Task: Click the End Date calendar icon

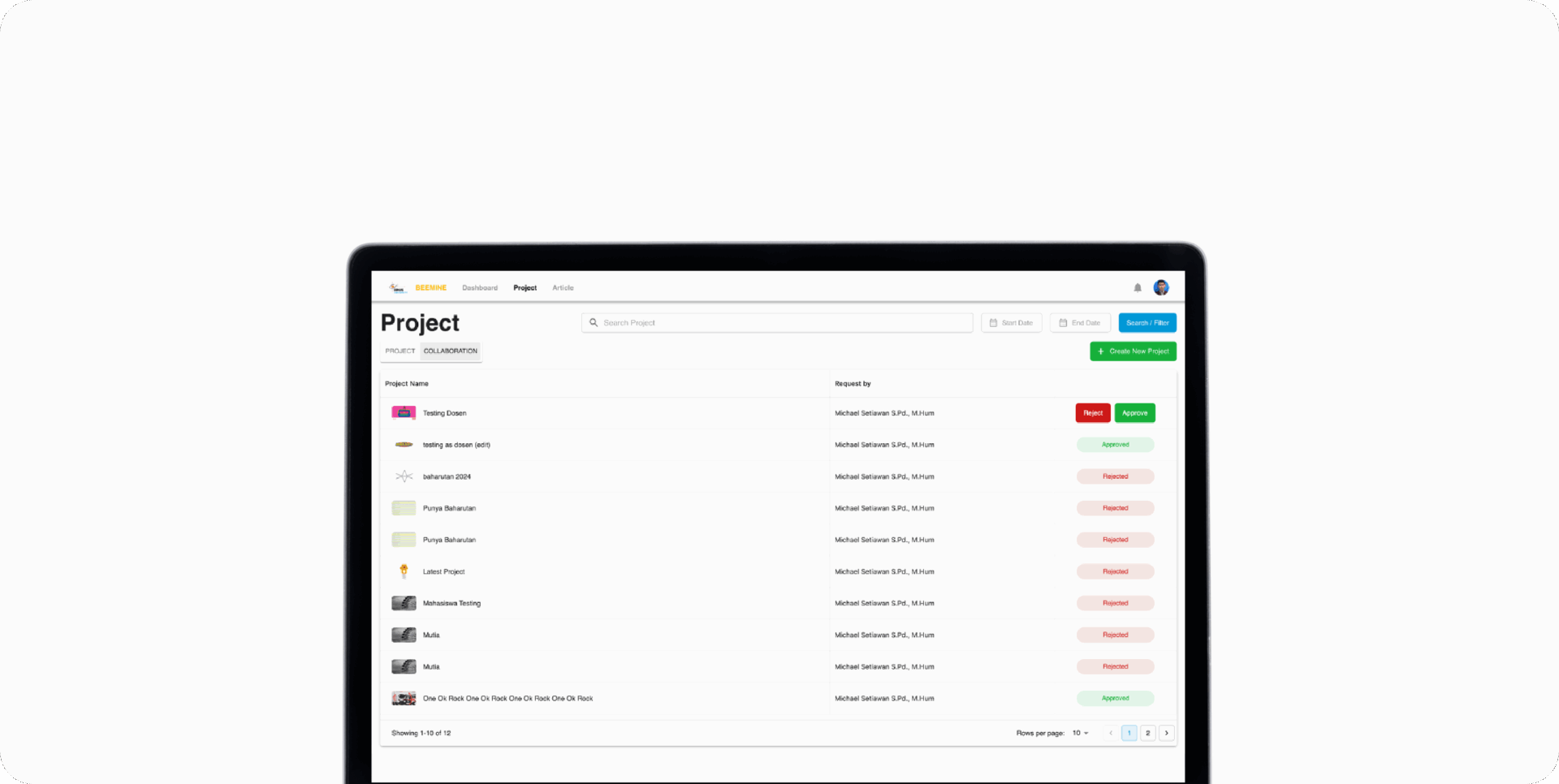Action: tap(1063, 323)
